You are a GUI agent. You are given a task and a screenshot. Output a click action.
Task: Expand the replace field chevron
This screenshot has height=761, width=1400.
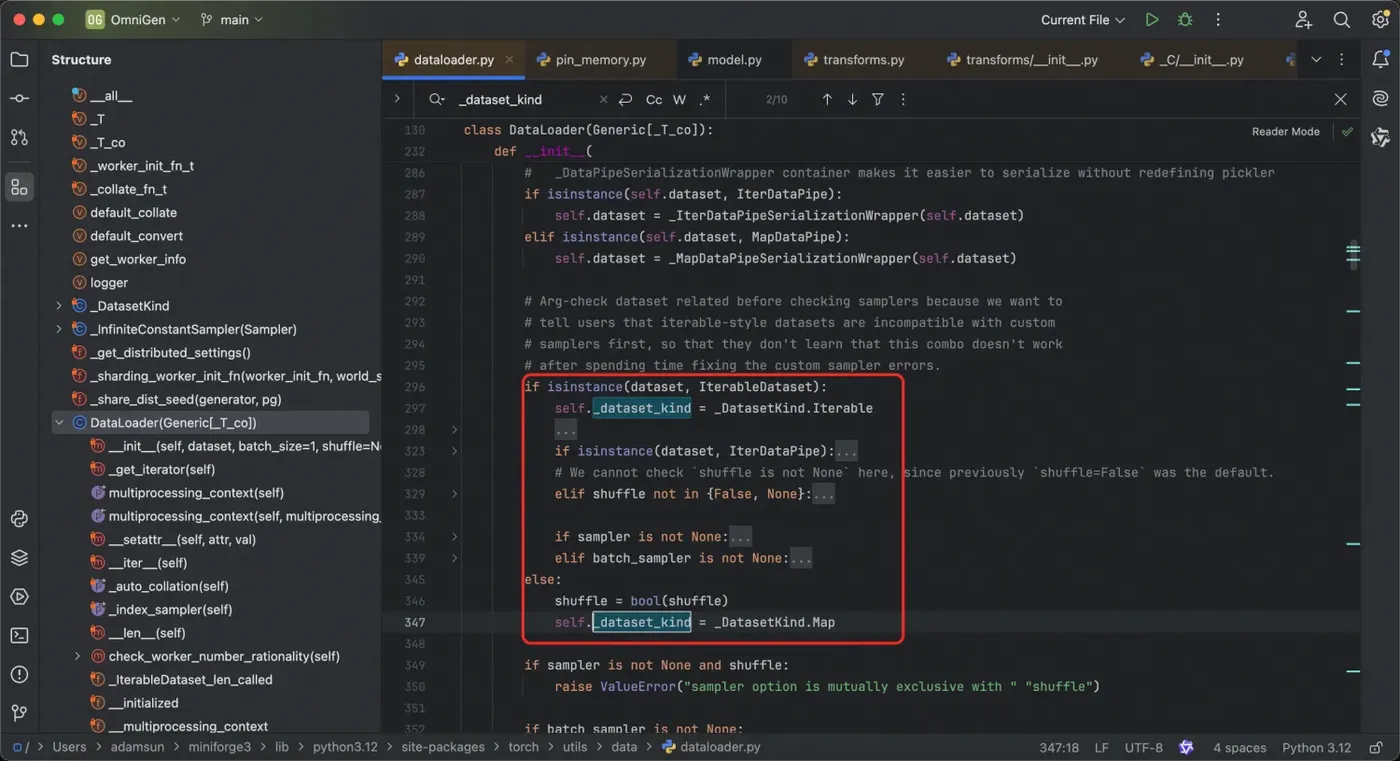(397, 99)
